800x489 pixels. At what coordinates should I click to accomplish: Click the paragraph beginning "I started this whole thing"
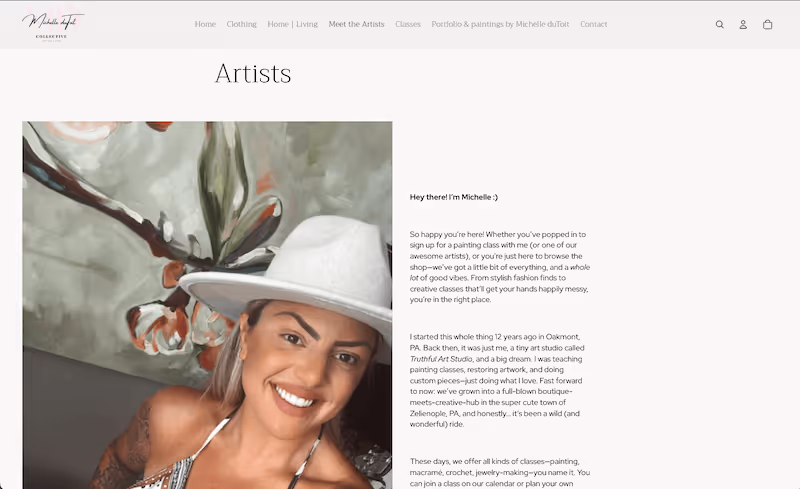(x=497, y=380)
